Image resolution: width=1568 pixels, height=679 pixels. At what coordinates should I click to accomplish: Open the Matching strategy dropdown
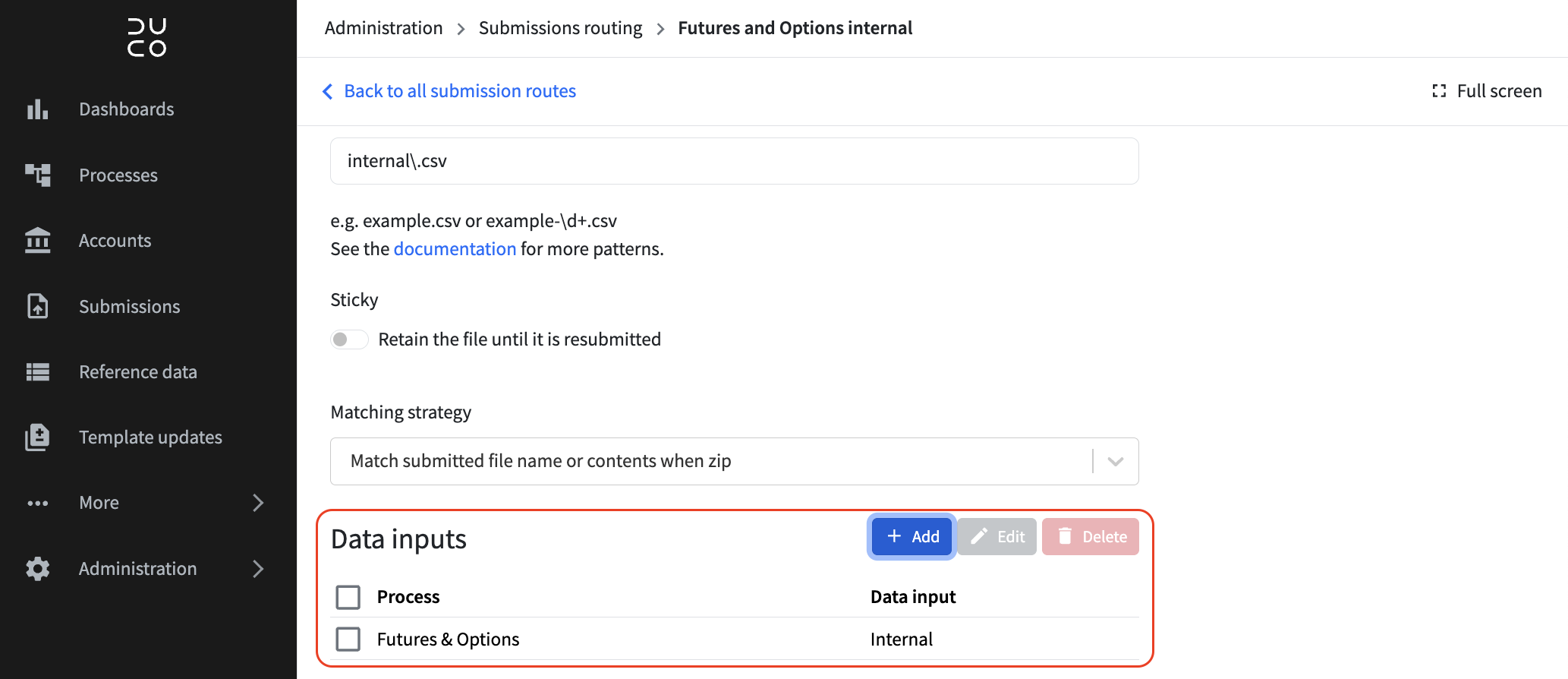(734, 461)
